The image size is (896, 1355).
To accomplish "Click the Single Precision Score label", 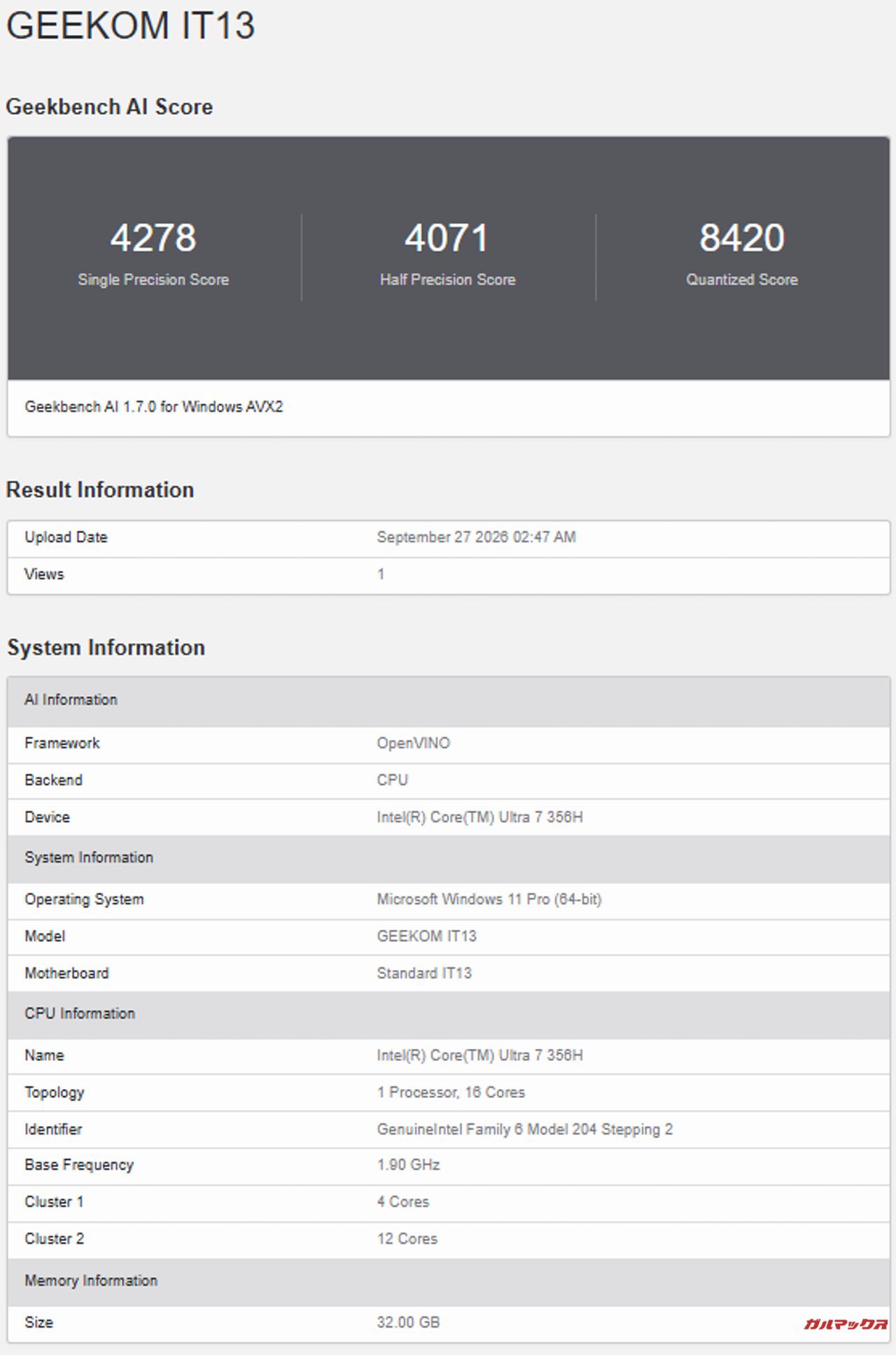I will point(153,279).
